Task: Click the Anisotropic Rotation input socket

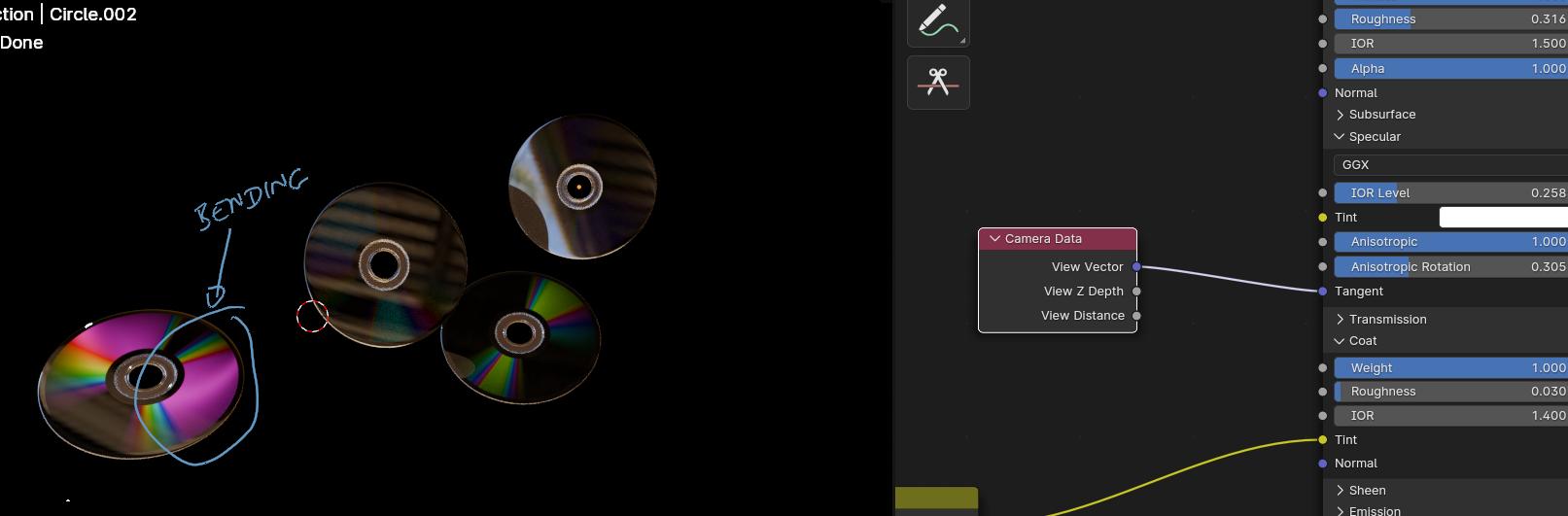Action: (1323, 267)
